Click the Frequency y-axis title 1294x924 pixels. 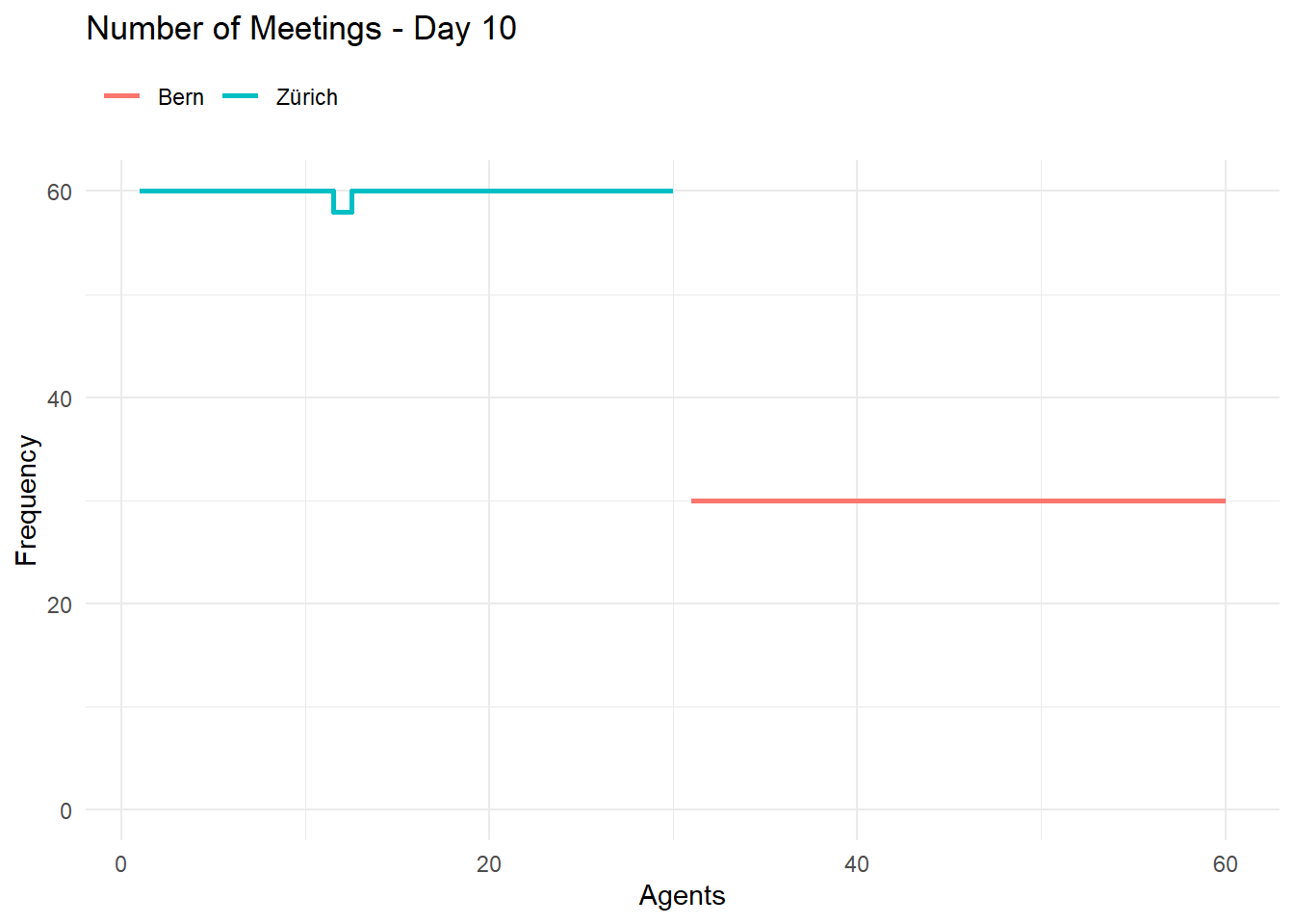click(27, 500)
